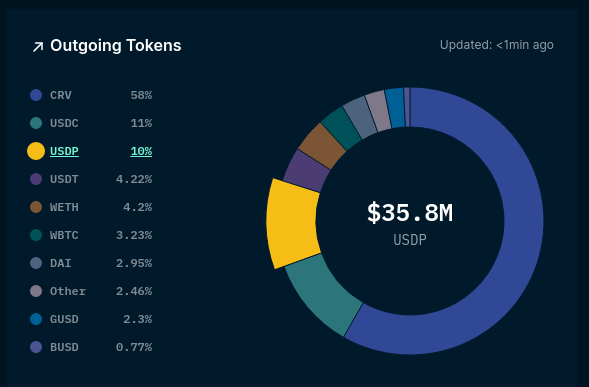The width and height of the screenshot is (589, 387).
Task: Click the USDT legend color dot
Action: [36, 179]
